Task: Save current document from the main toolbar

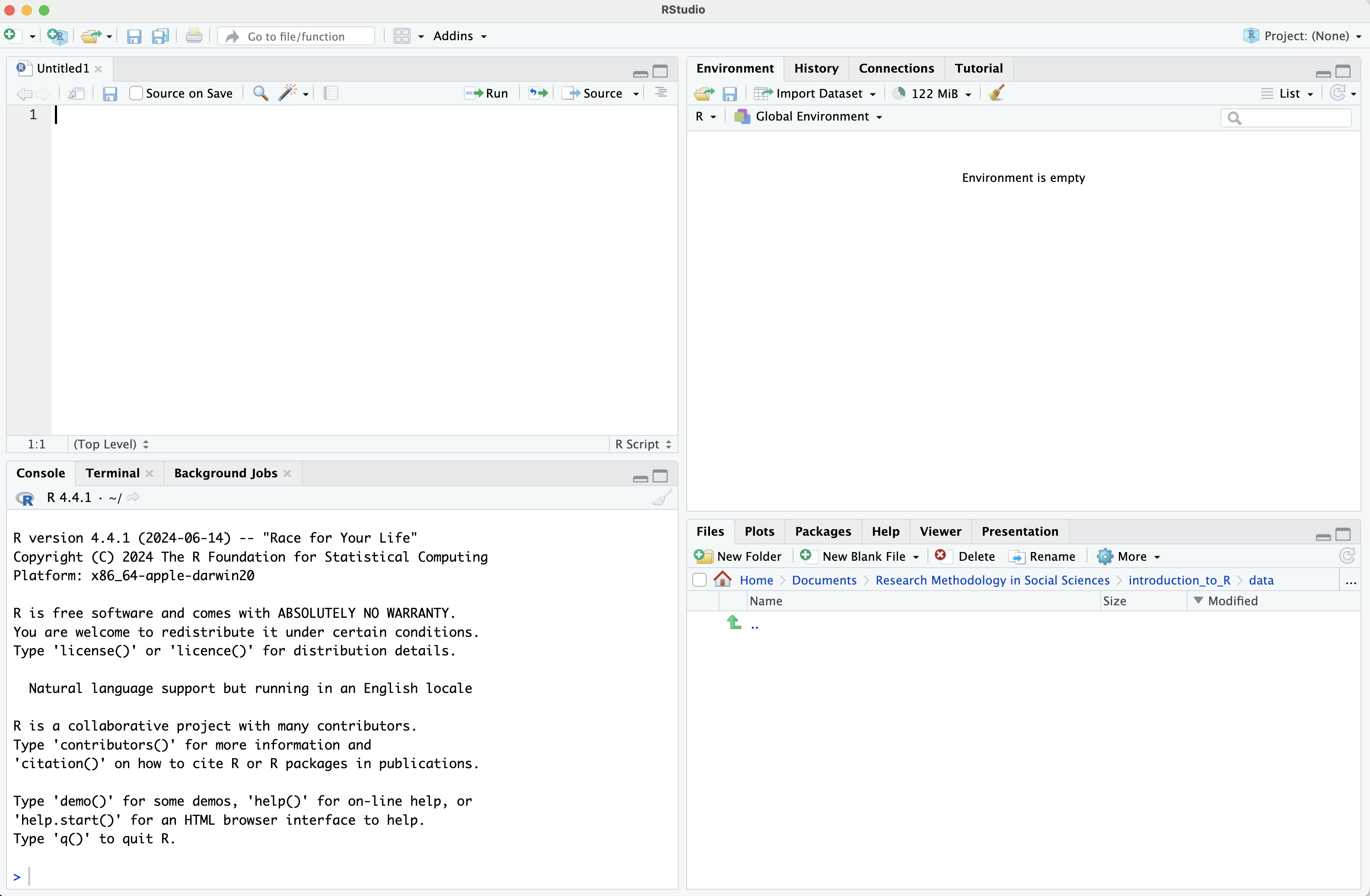Action: 134,36
